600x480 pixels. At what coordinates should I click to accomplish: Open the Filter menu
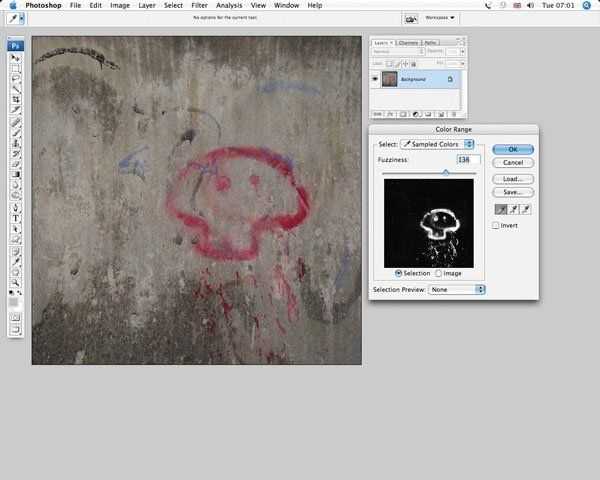coord(200,5)
